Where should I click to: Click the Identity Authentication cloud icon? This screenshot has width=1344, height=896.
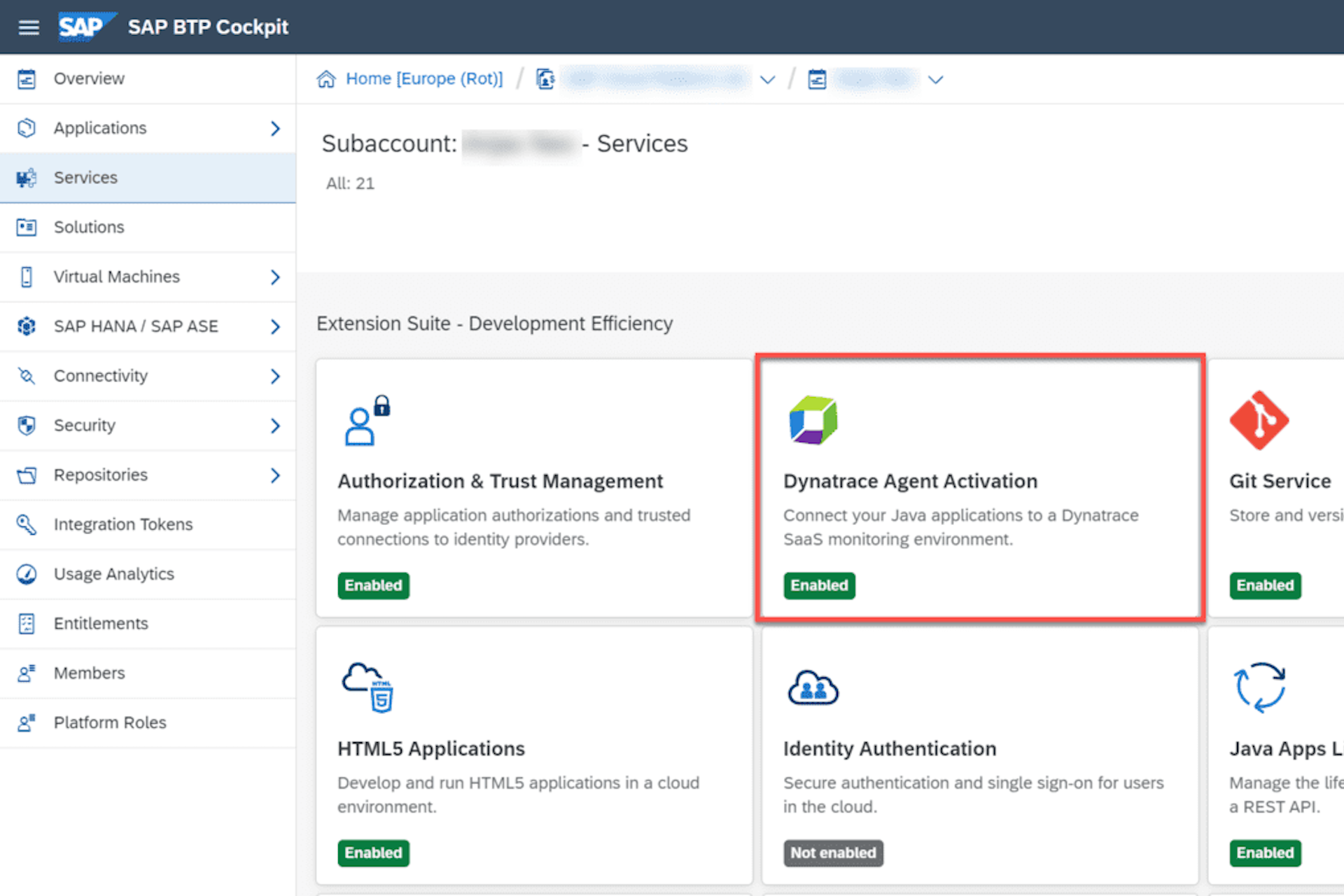813,687
